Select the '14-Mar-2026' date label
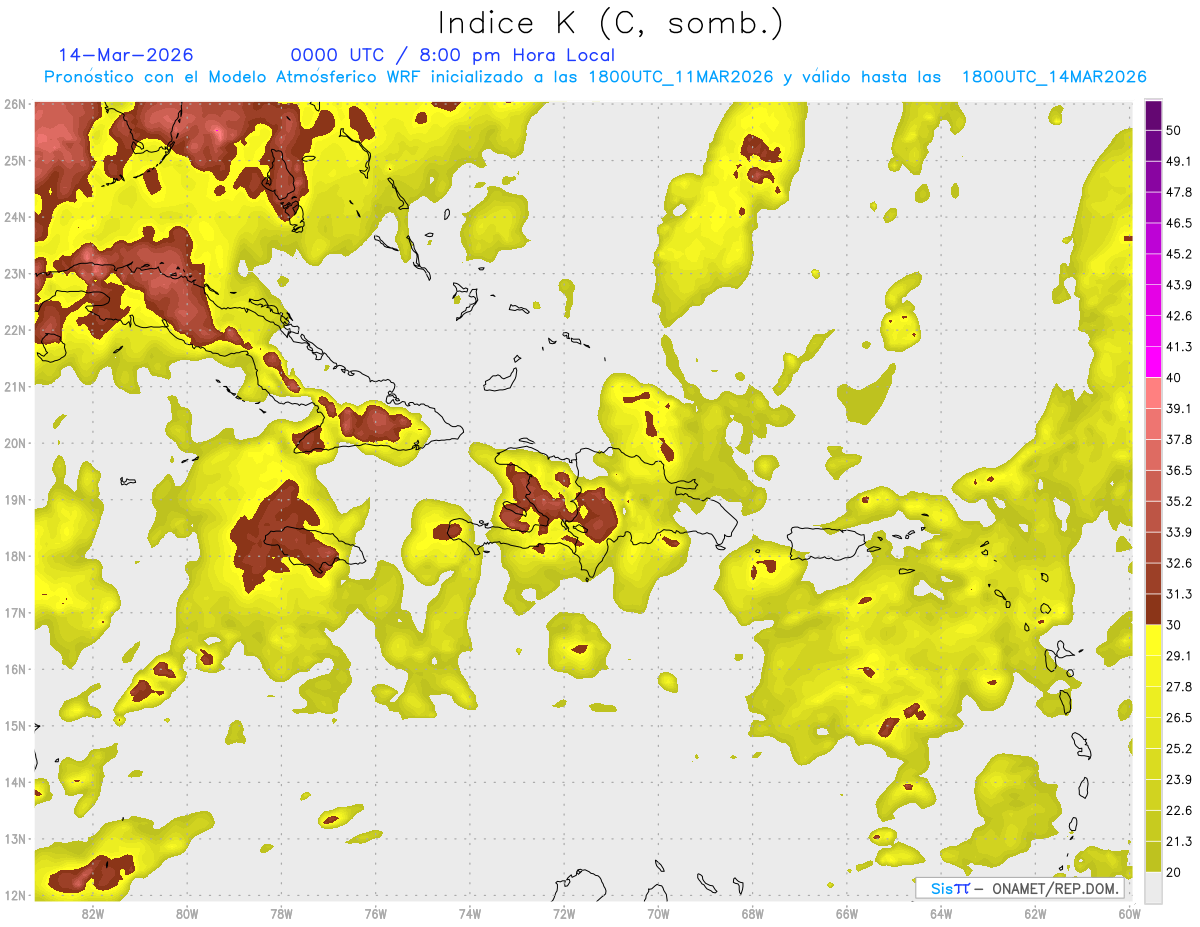Screen dimensions: 1200x927 [126, 55]
